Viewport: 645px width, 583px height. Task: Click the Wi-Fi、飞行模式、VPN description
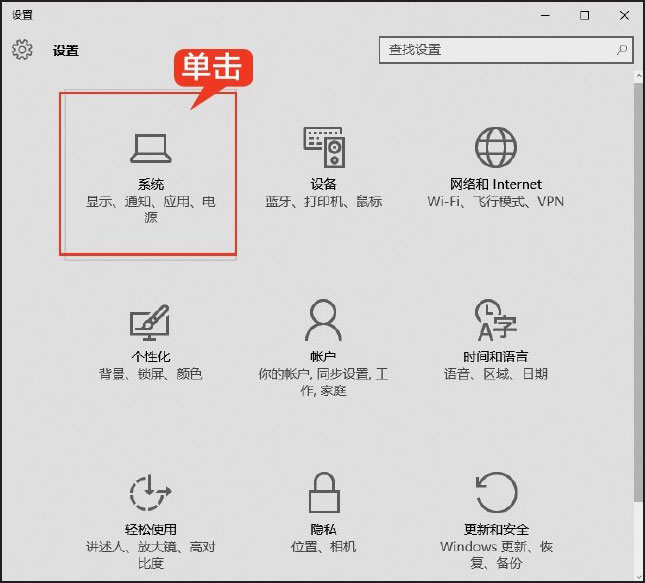click(x=496, y=202)
